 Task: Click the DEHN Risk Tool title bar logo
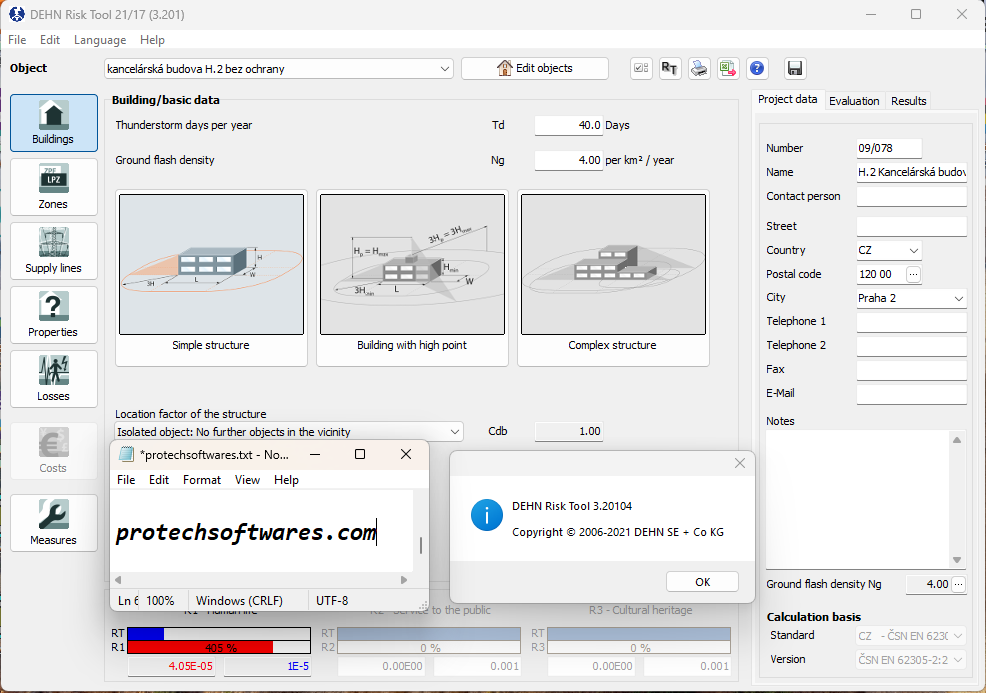tap(16, 14)
